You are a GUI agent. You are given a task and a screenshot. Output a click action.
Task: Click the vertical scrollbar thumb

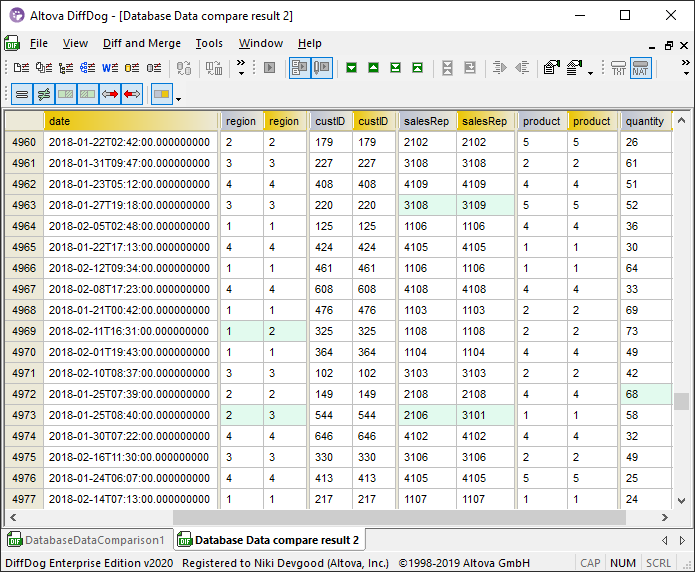pos(681,401)
